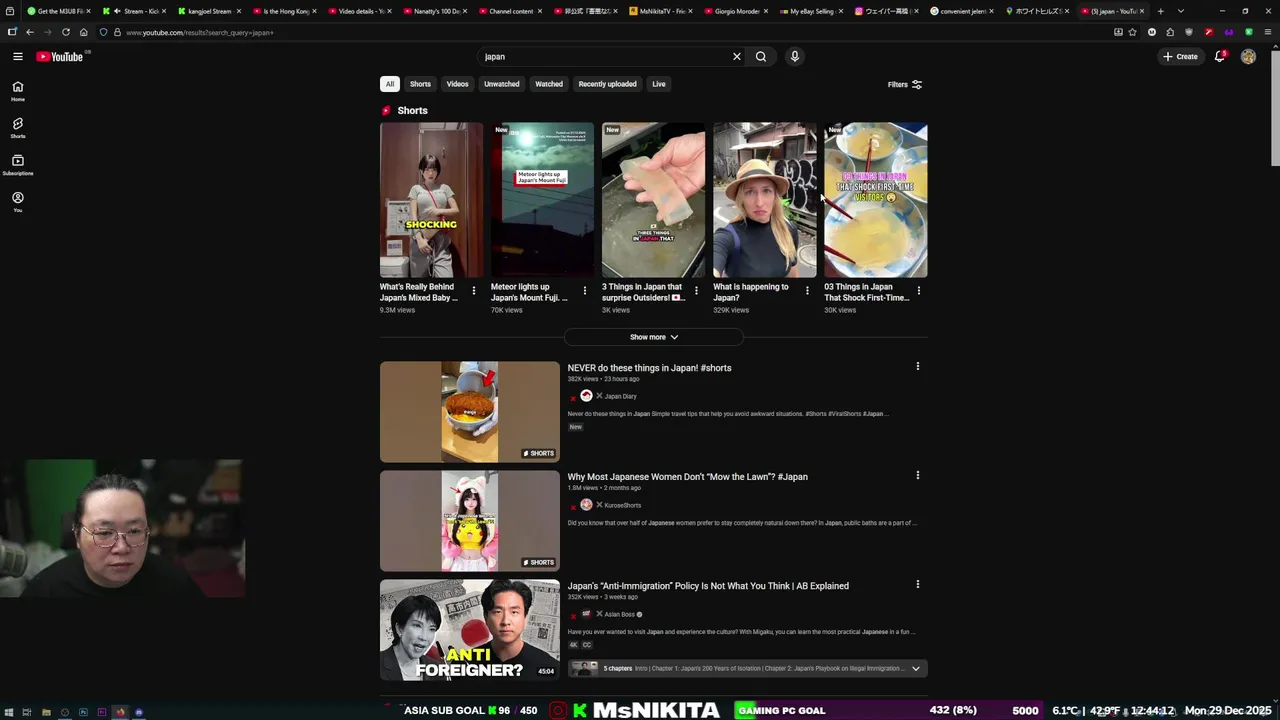
Task: Click the Create button
Action: click(x=1181, y=57)
